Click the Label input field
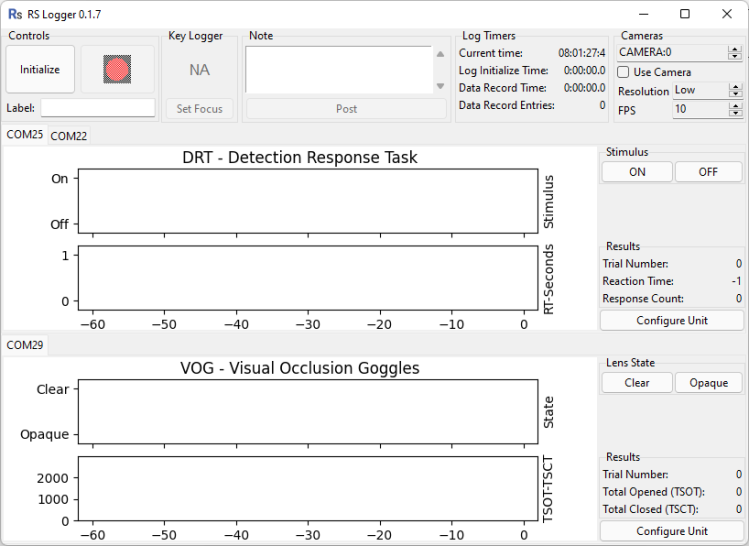 [x=98, y=108]
